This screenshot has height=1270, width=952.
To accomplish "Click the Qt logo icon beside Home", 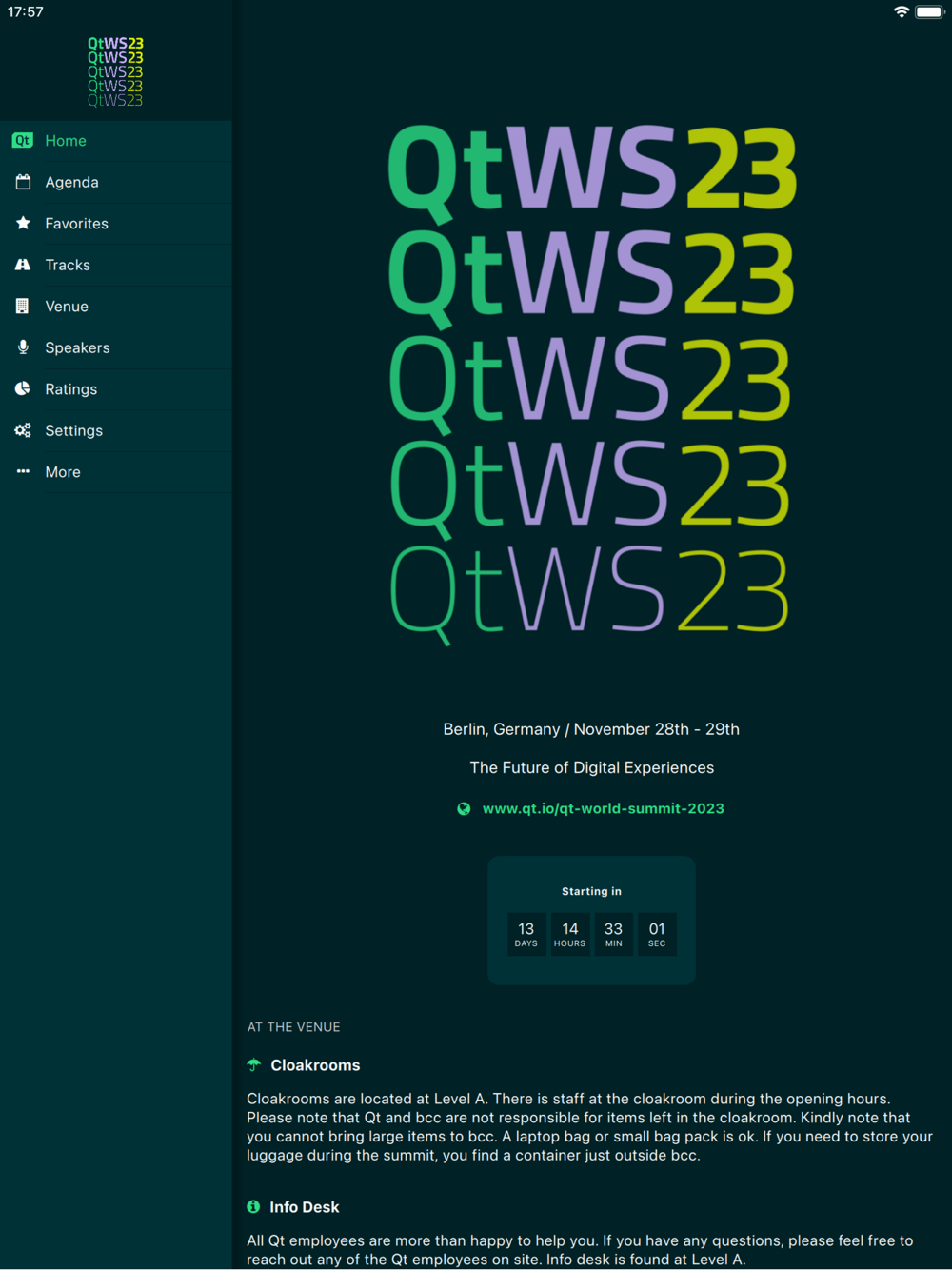I will pos(23,141).
